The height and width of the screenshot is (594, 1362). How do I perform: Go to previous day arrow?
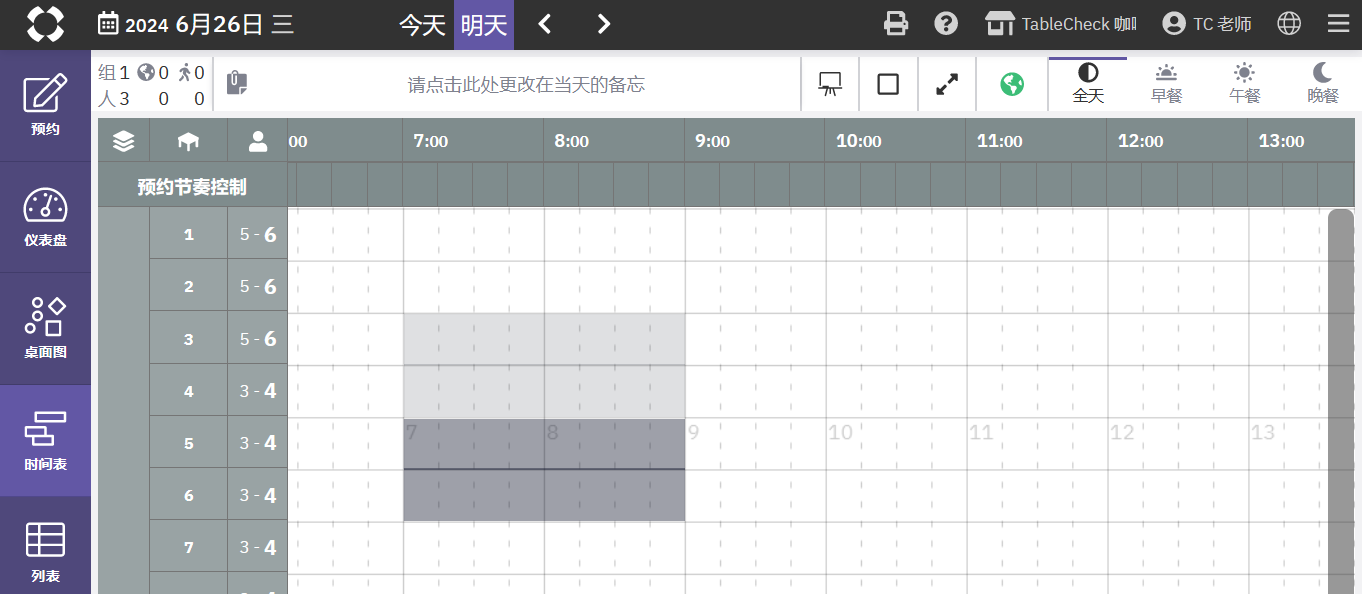click(545, 24)
